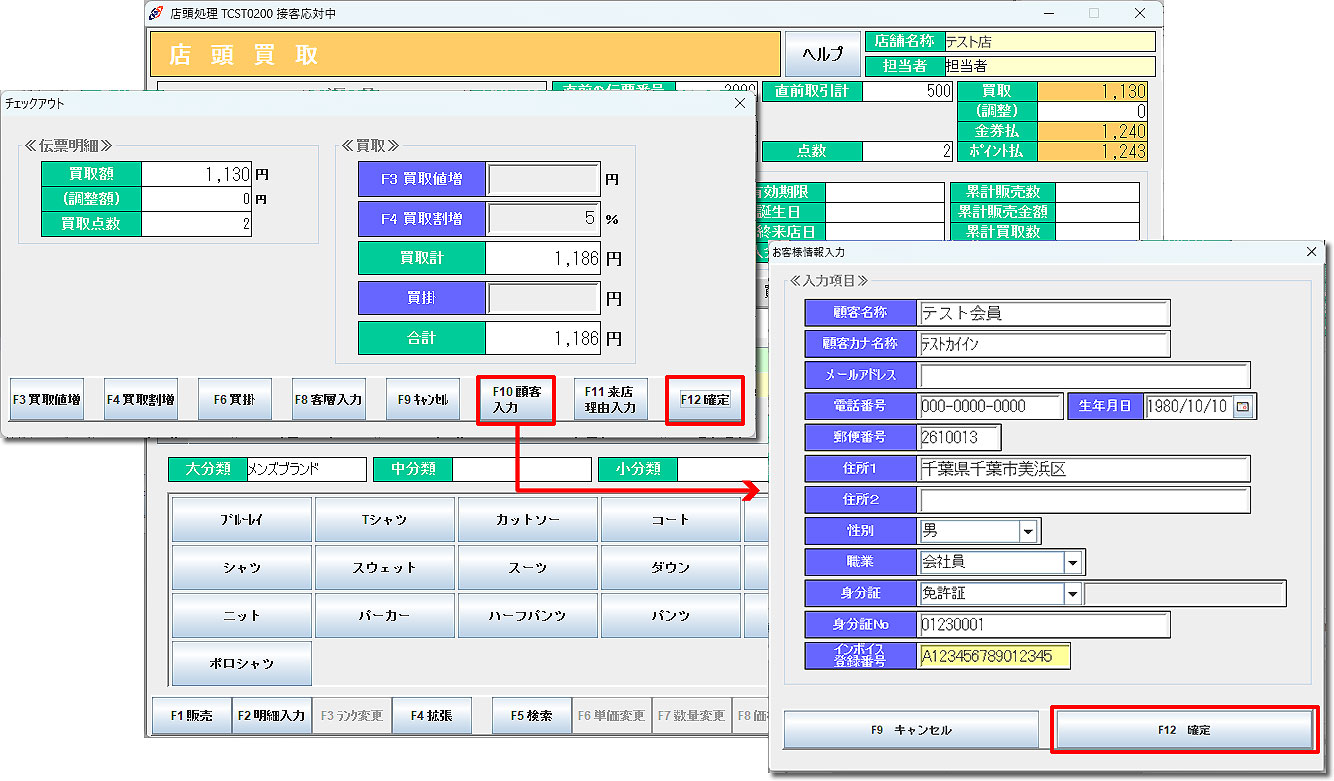
Task: Click the ヘルプ button
Action: pyautogui.click(x=822, y=54)
